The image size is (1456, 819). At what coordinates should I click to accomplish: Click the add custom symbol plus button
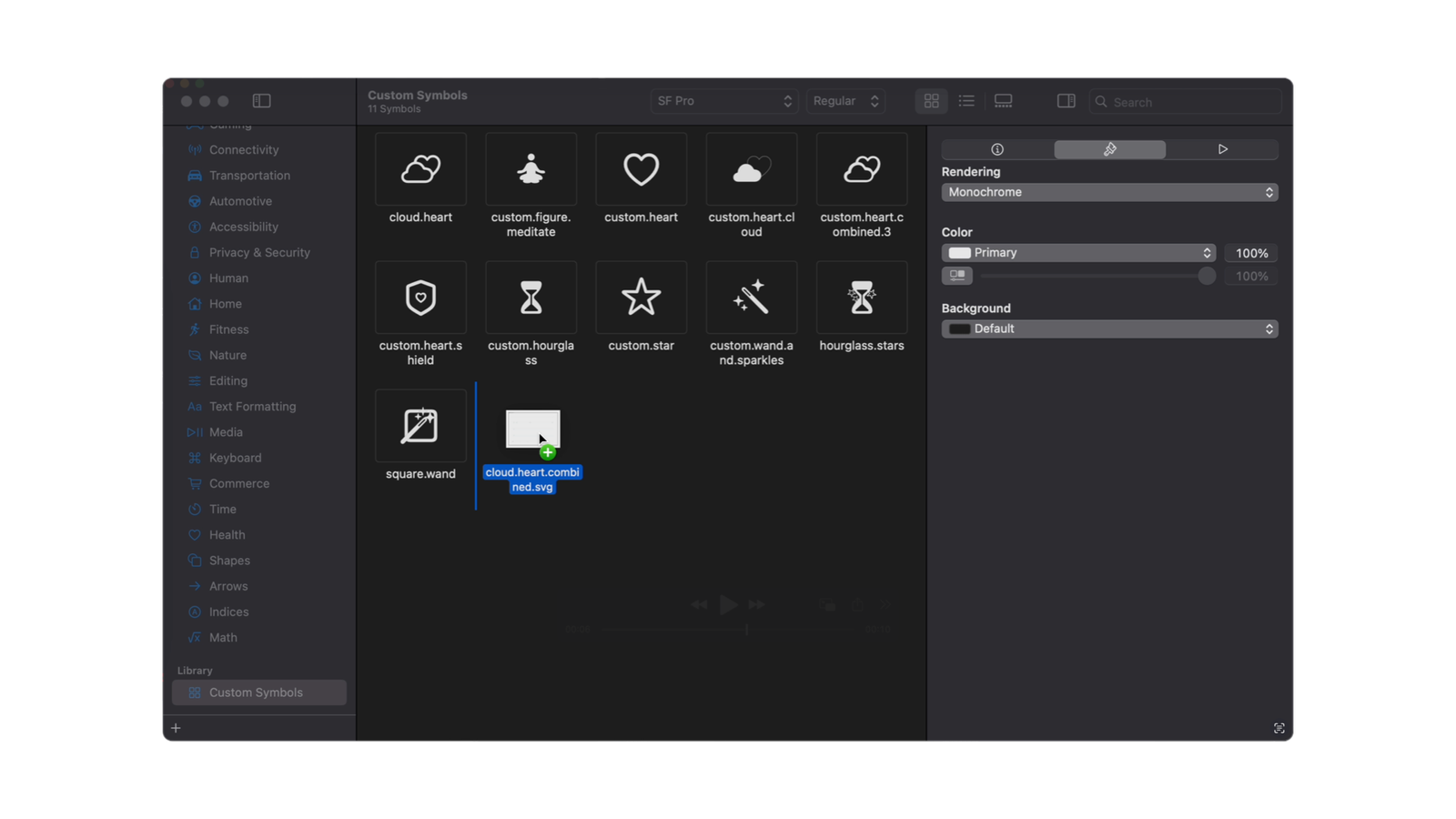pos(176,727)
